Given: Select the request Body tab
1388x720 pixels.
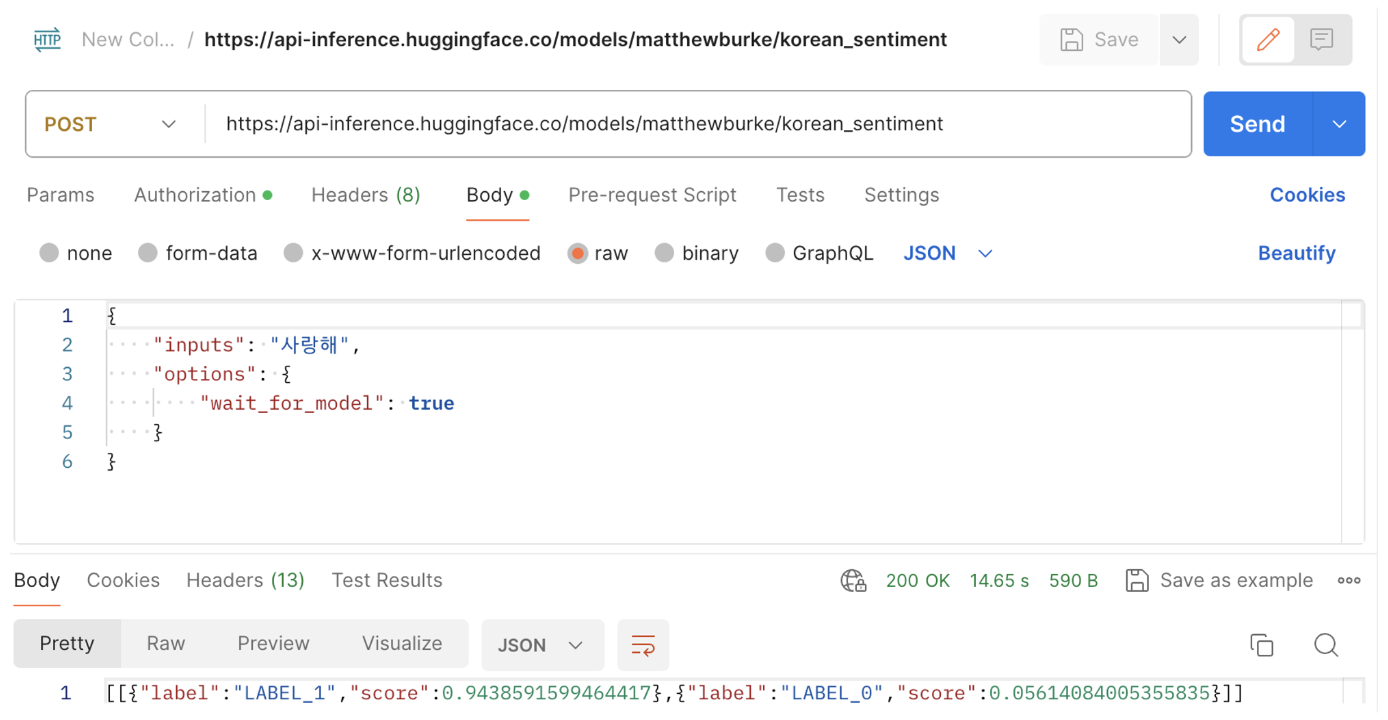Looking at the screenshot, I should [x=497, y=195].
